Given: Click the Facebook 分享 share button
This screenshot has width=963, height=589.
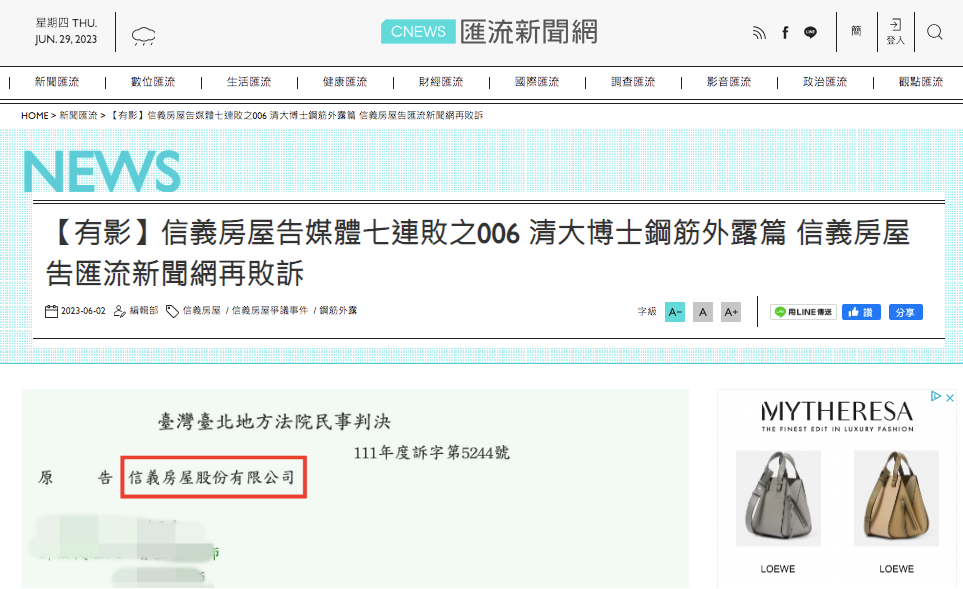Looking at the screenshot, I should pyautogui.click(x=905, y=312).
